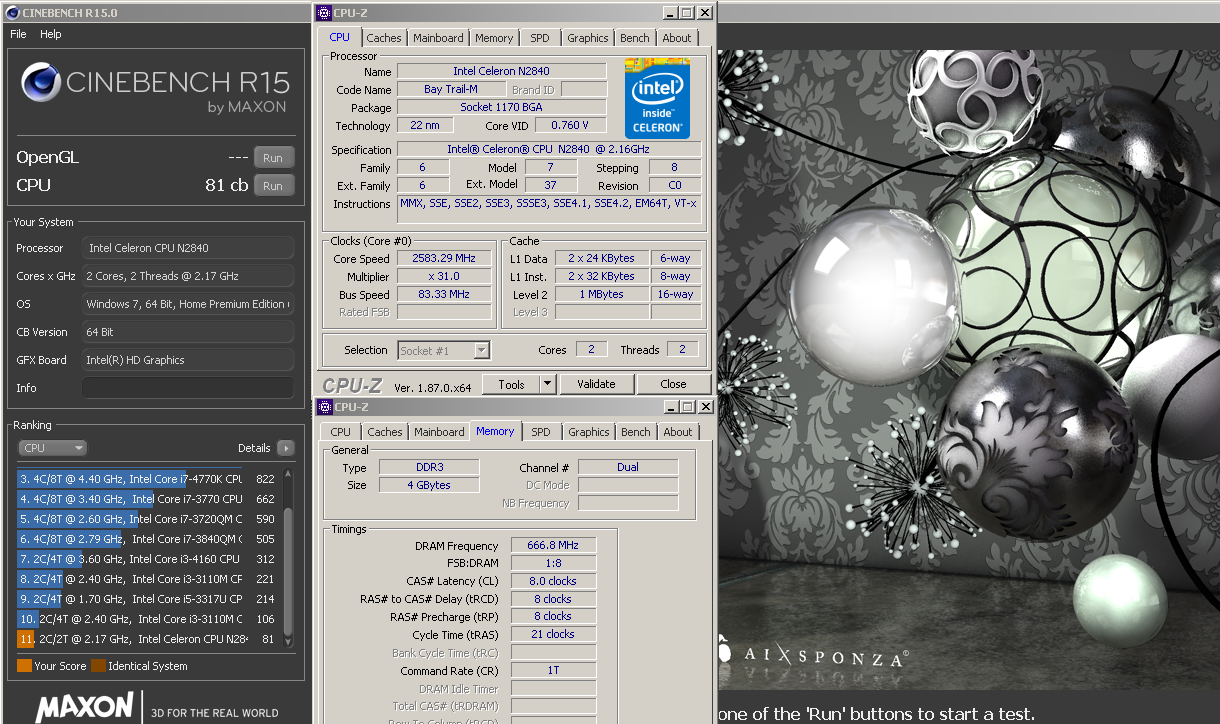Image resolution: width=1220 pixels, height=724 pixels.
Task: Click the Core Speed value 2583.29 MHz
Action: point(445,258)
